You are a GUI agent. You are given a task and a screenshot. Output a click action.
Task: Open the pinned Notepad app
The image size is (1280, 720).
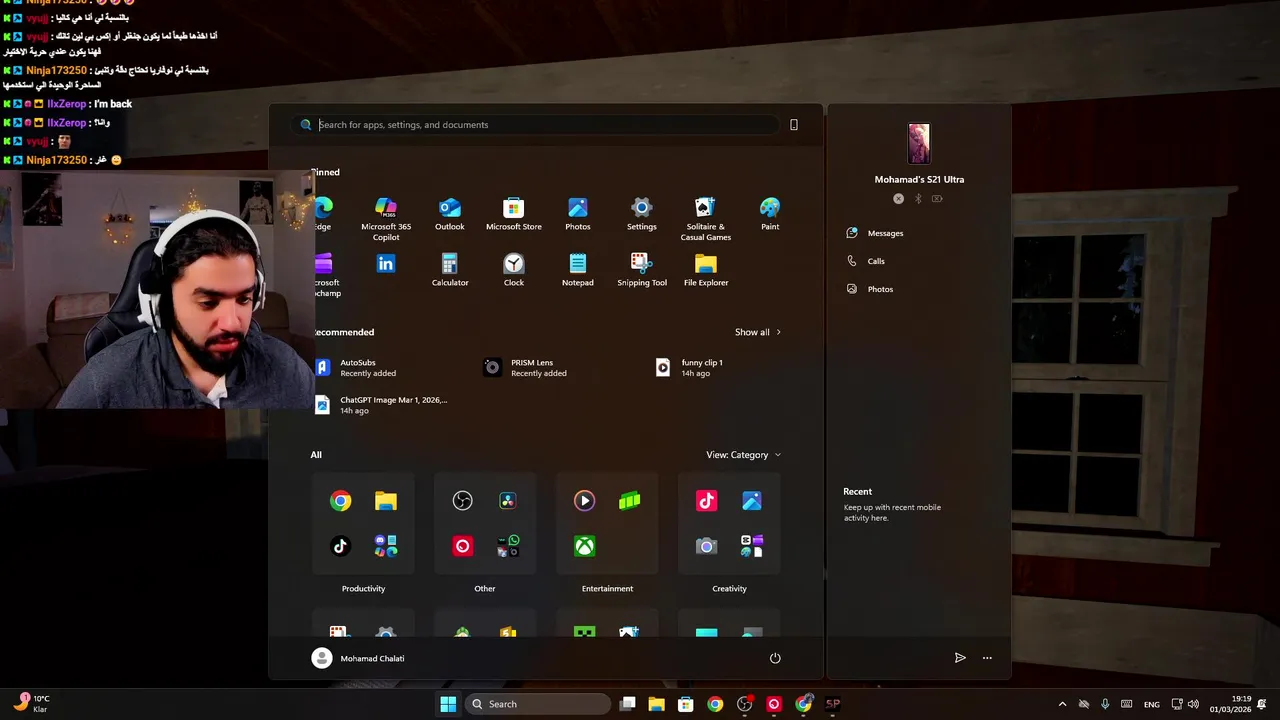tap(578, 270)
